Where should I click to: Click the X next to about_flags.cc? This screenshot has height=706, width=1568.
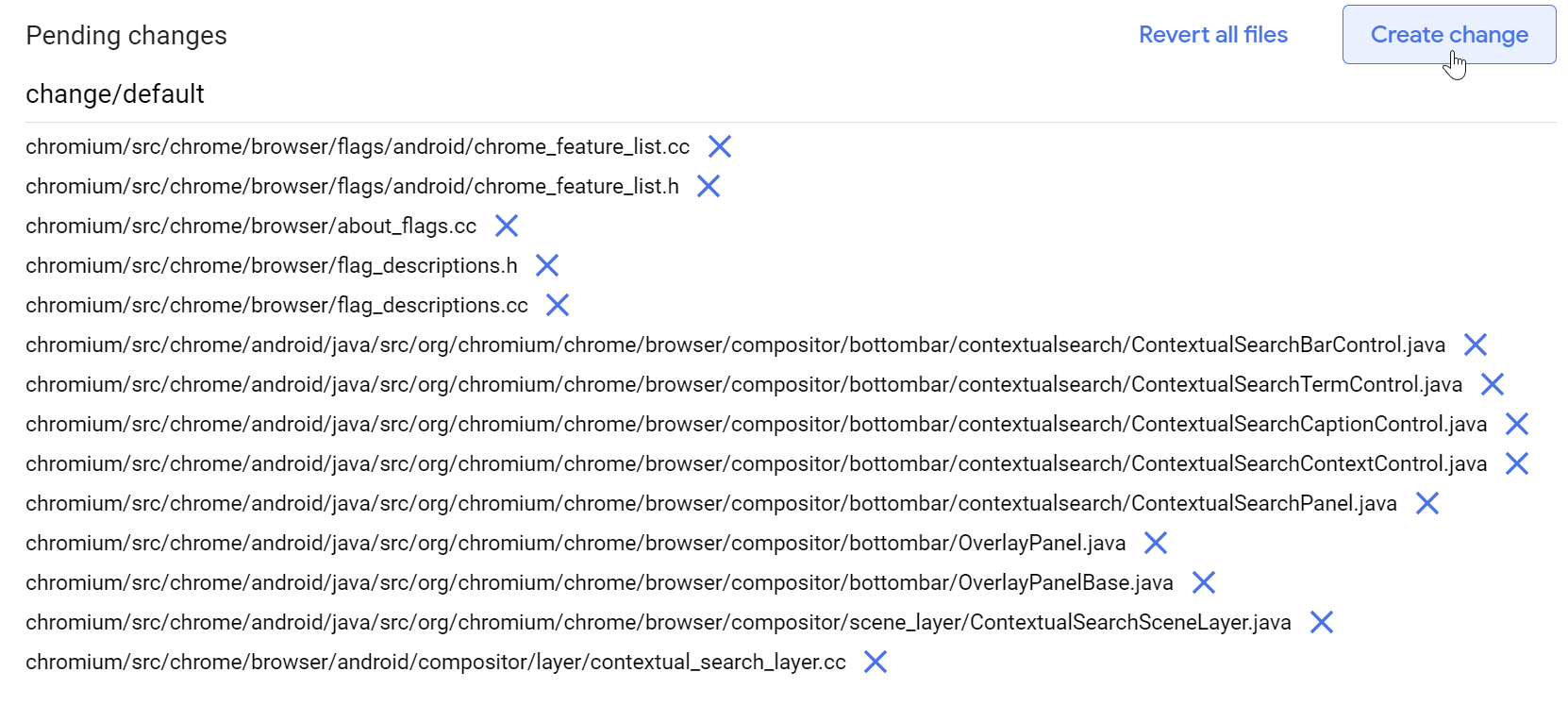click(x=507, y=226)
